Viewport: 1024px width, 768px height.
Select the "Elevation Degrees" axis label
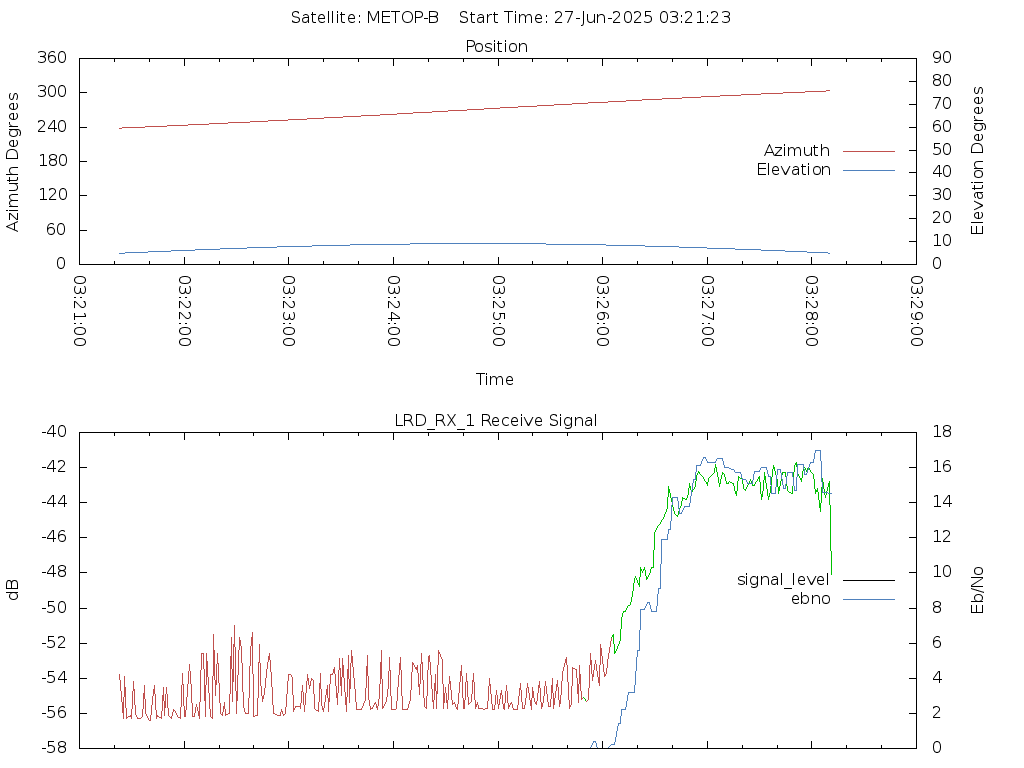coord(977,161)
